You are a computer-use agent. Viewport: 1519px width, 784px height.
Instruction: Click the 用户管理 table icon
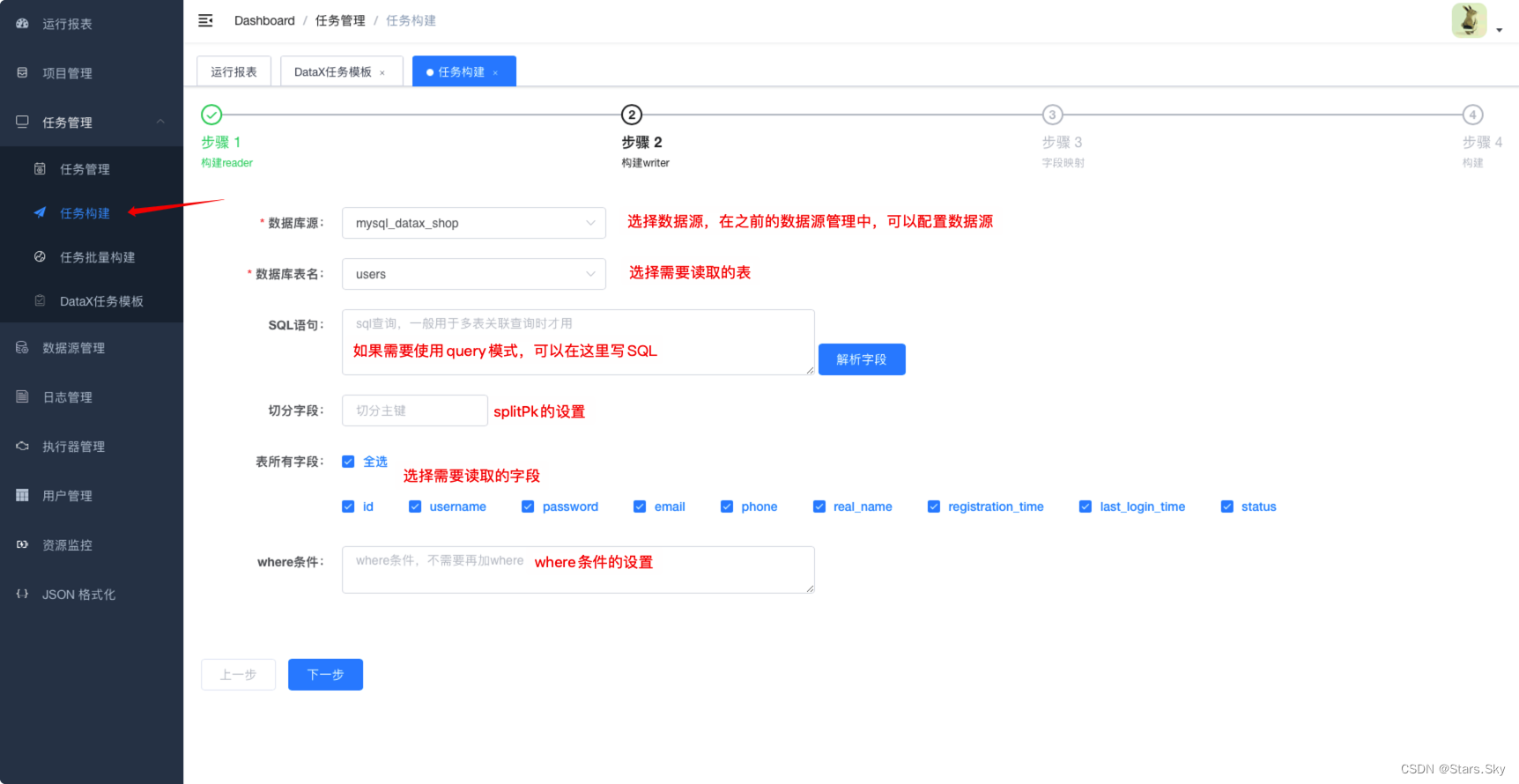[22, 496]
